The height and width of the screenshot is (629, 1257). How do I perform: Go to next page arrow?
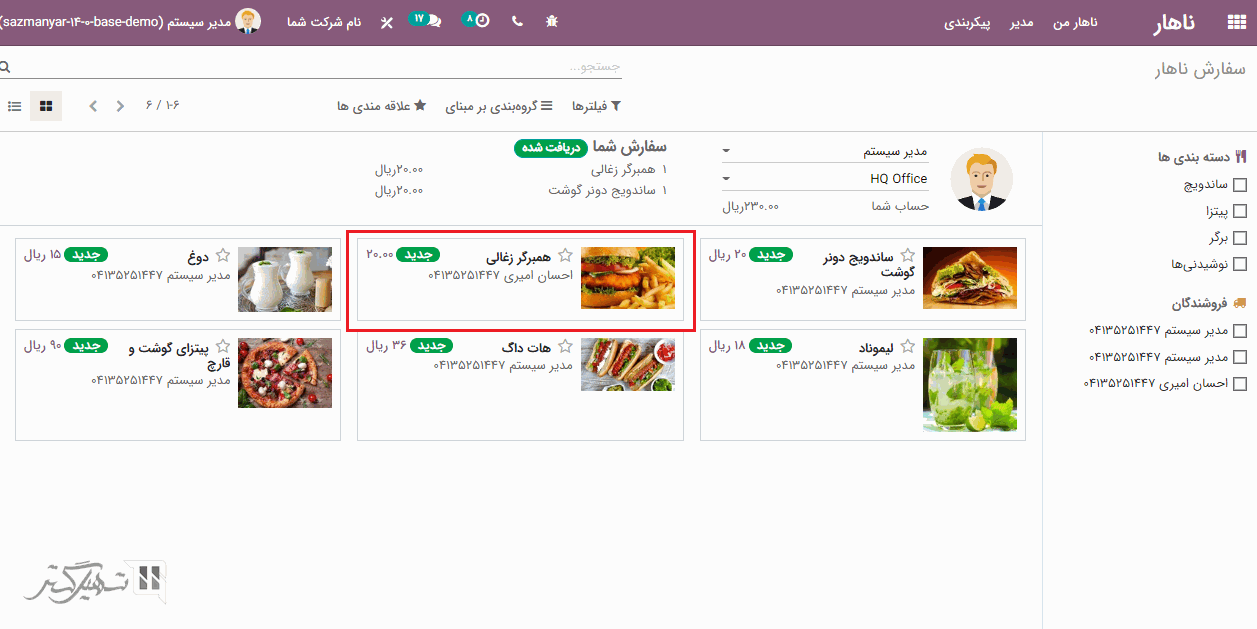point(93,106)
